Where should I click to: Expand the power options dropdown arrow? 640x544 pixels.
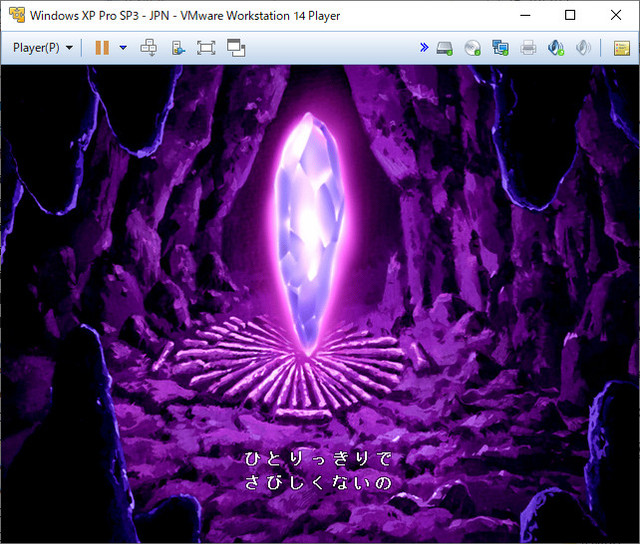click(123, 48)
